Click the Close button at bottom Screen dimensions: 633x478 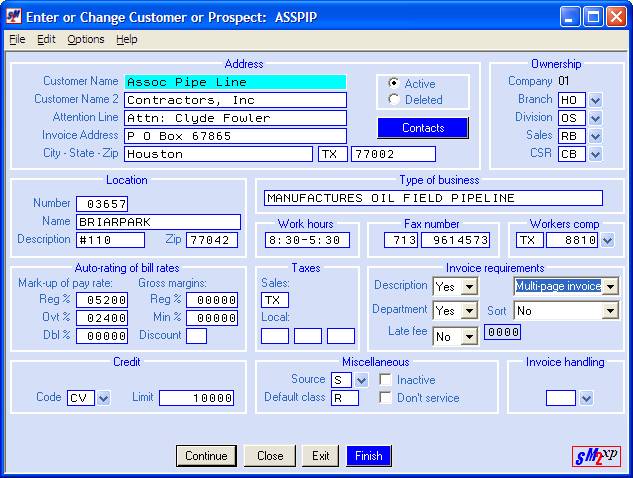[x=270, y=456]
